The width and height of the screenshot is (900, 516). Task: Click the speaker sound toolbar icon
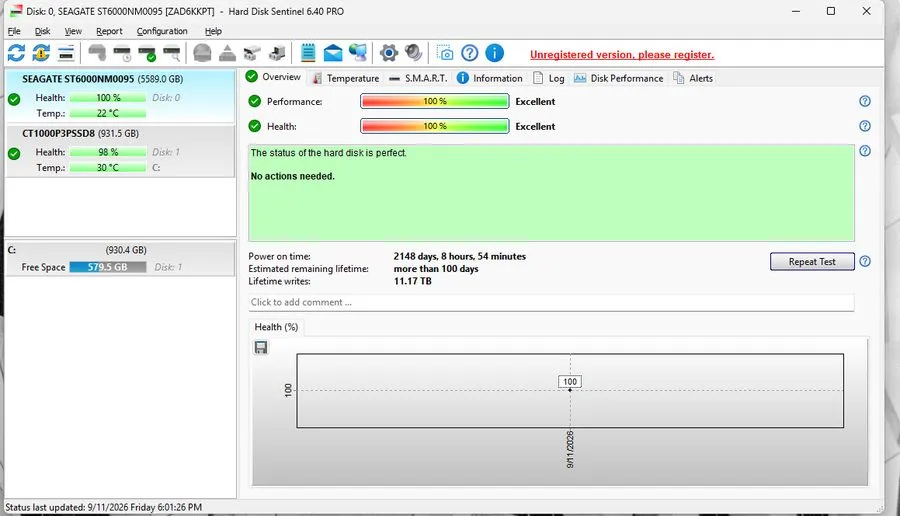click(413, 53)
